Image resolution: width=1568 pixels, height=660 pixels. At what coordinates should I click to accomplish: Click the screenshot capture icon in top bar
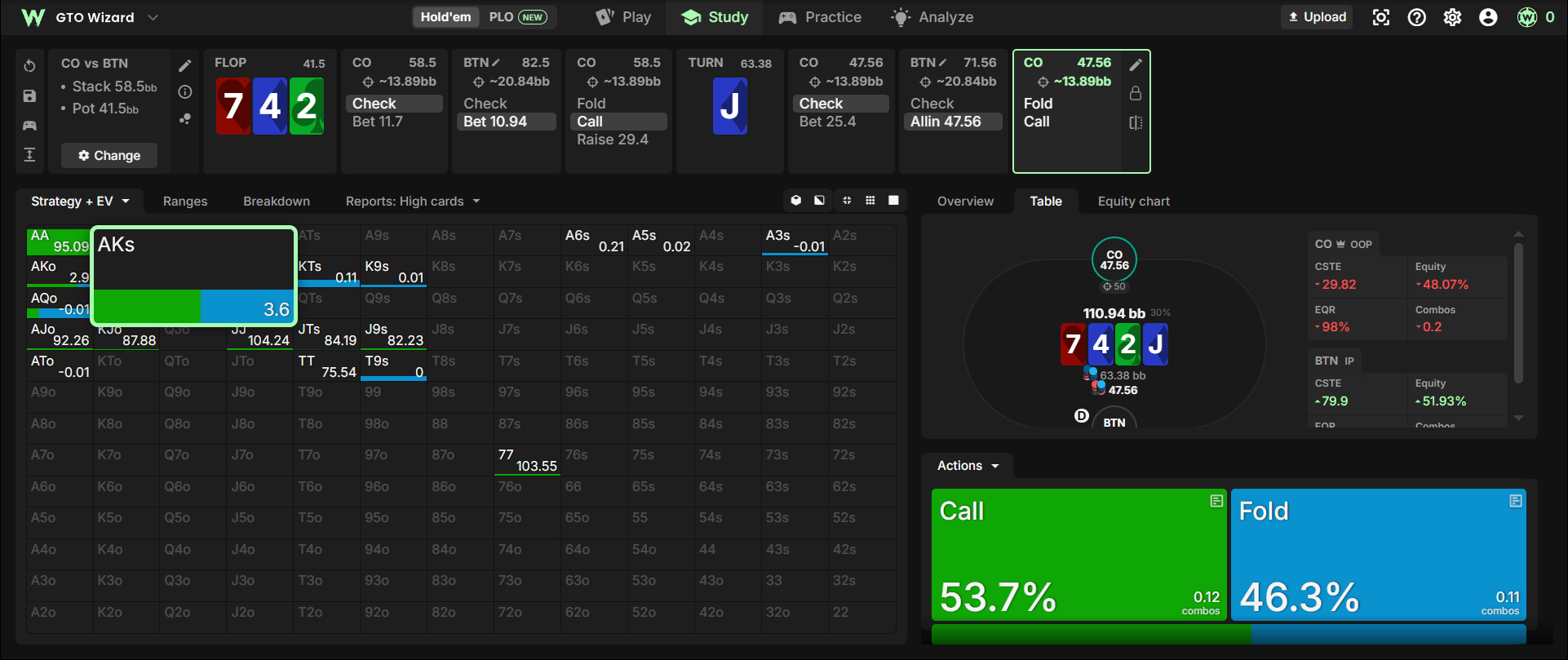coord(1381,17)
